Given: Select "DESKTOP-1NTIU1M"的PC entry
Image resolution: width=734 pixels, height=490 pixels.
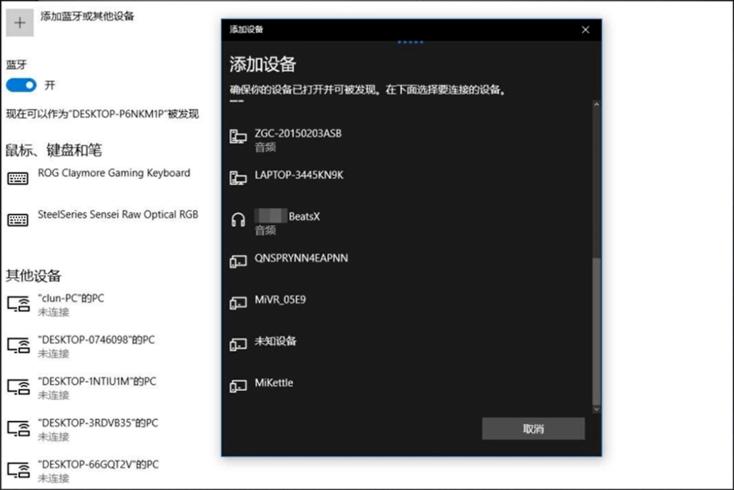Looking at the screenshot, I should pyautogui.click(x=97, y=381).
